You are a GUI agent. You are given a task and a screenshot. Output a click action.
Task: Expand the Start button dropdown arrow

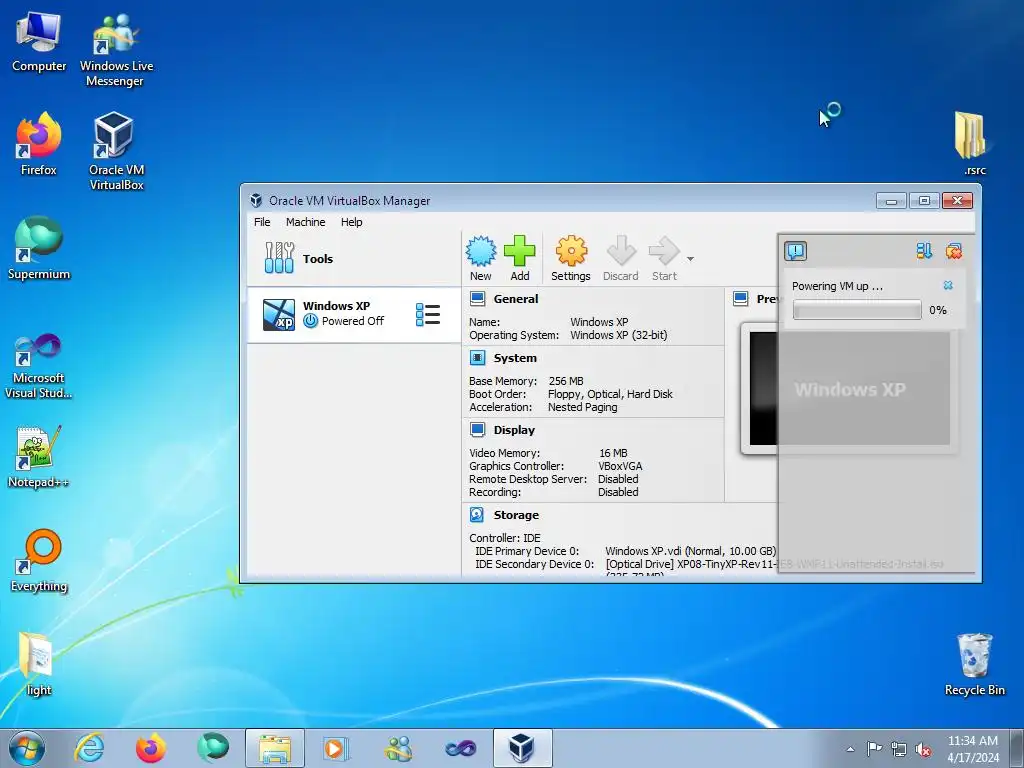[x=690, y=259]
